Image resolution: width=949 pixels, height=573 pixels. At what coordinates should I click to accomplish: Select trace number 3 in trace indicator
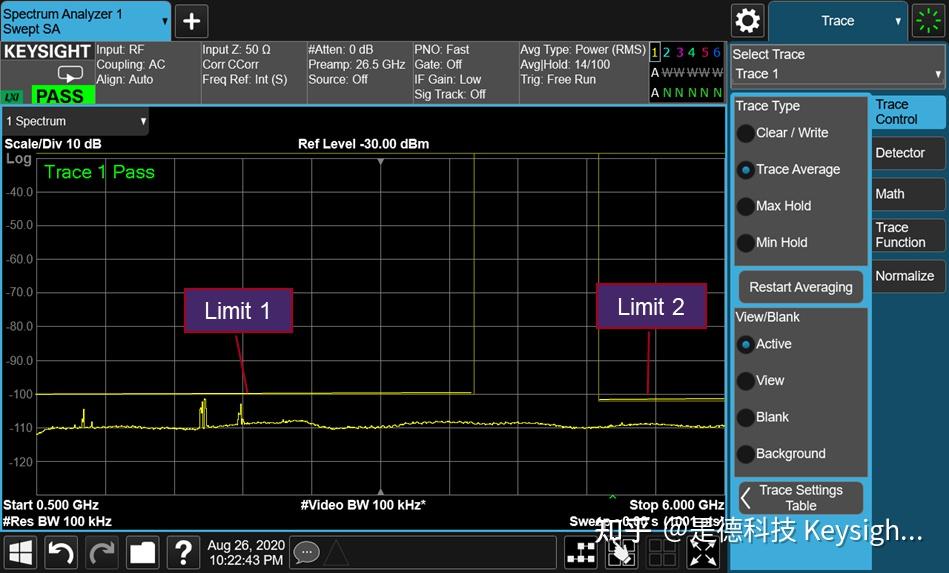point(680,53)
